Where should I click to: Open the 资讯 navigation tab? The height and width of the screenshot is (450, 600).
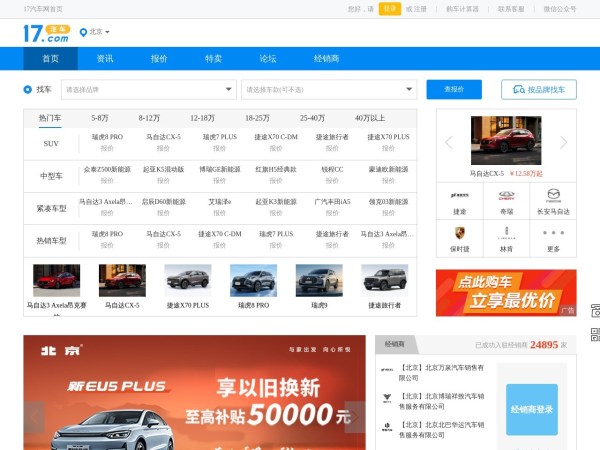[105, 59]
